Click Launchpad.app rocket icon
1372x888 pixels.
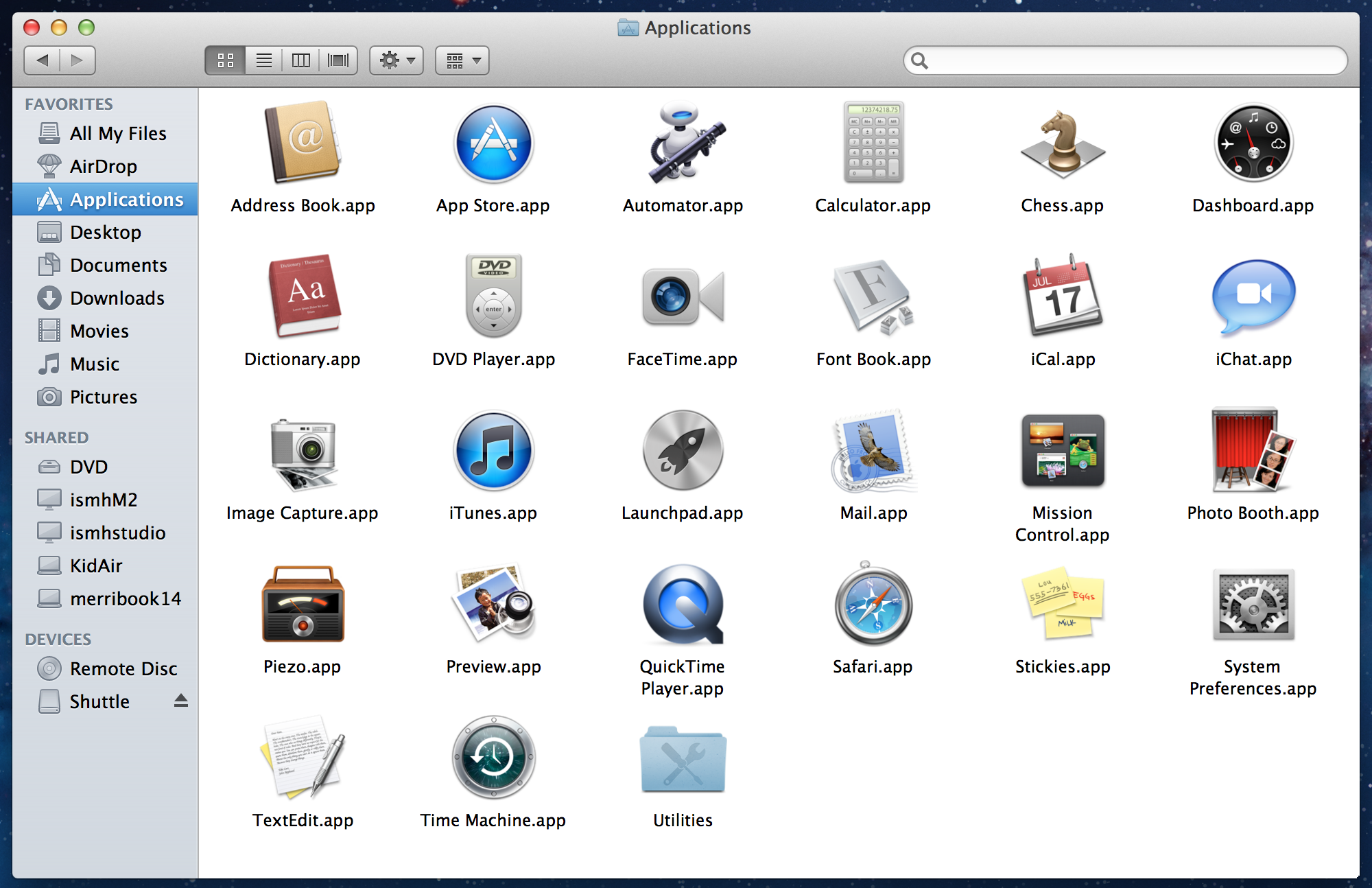[684, 450]
